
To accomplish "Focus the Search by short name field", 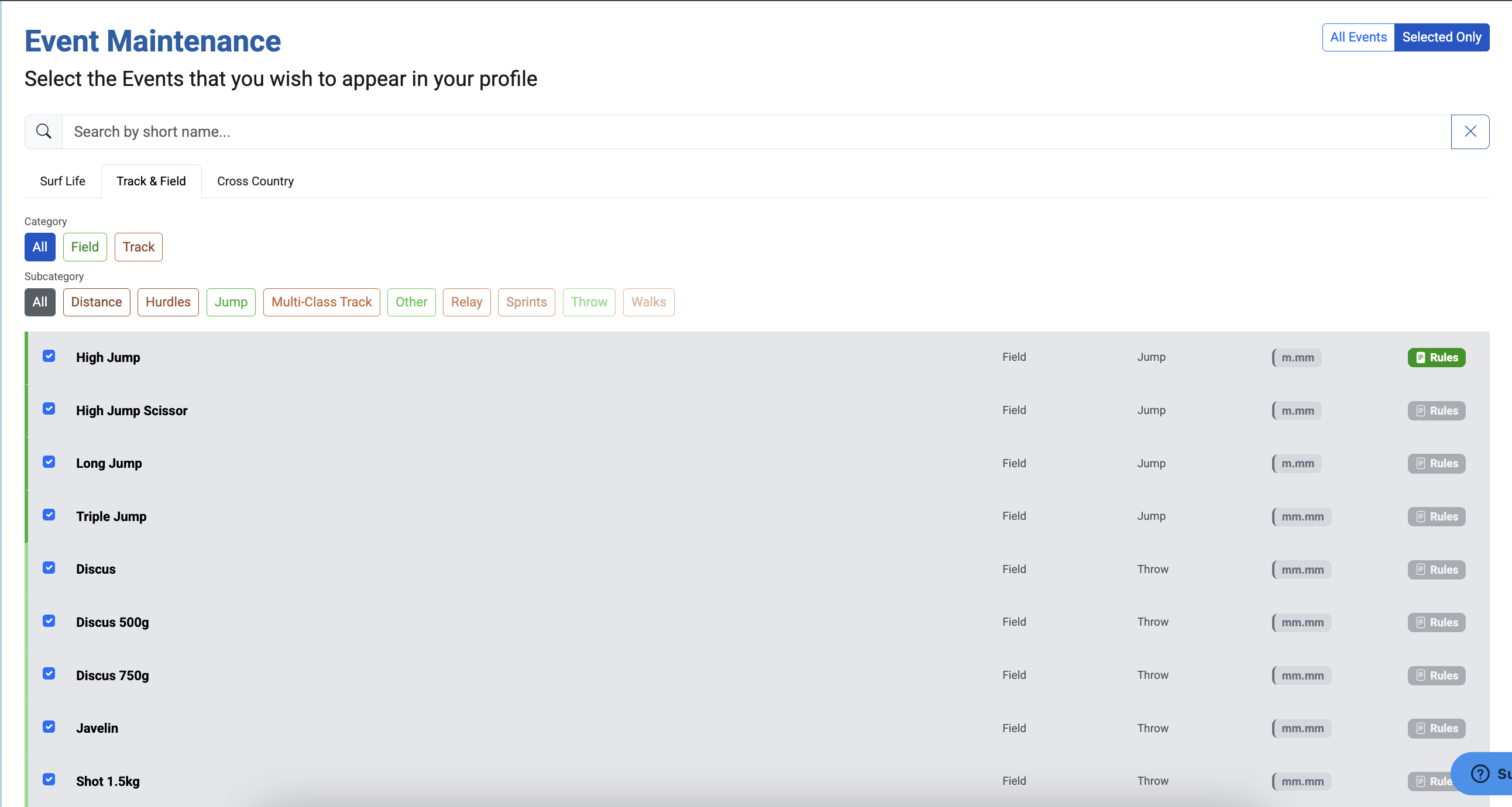I will (x=756, y=132).
